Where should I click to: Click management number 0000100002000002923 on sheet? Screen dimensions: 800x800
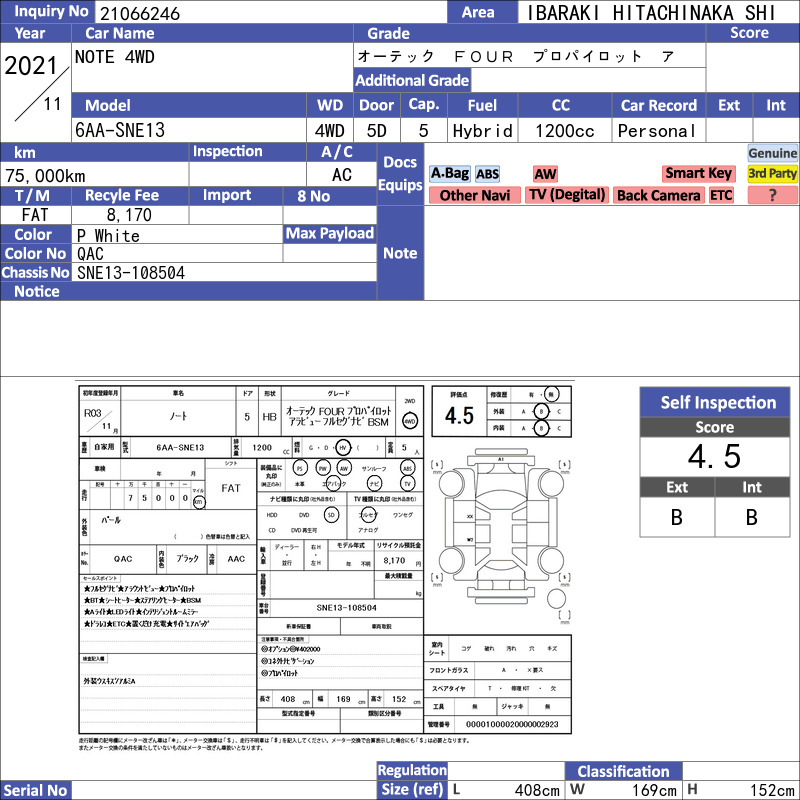pos(512,724)
